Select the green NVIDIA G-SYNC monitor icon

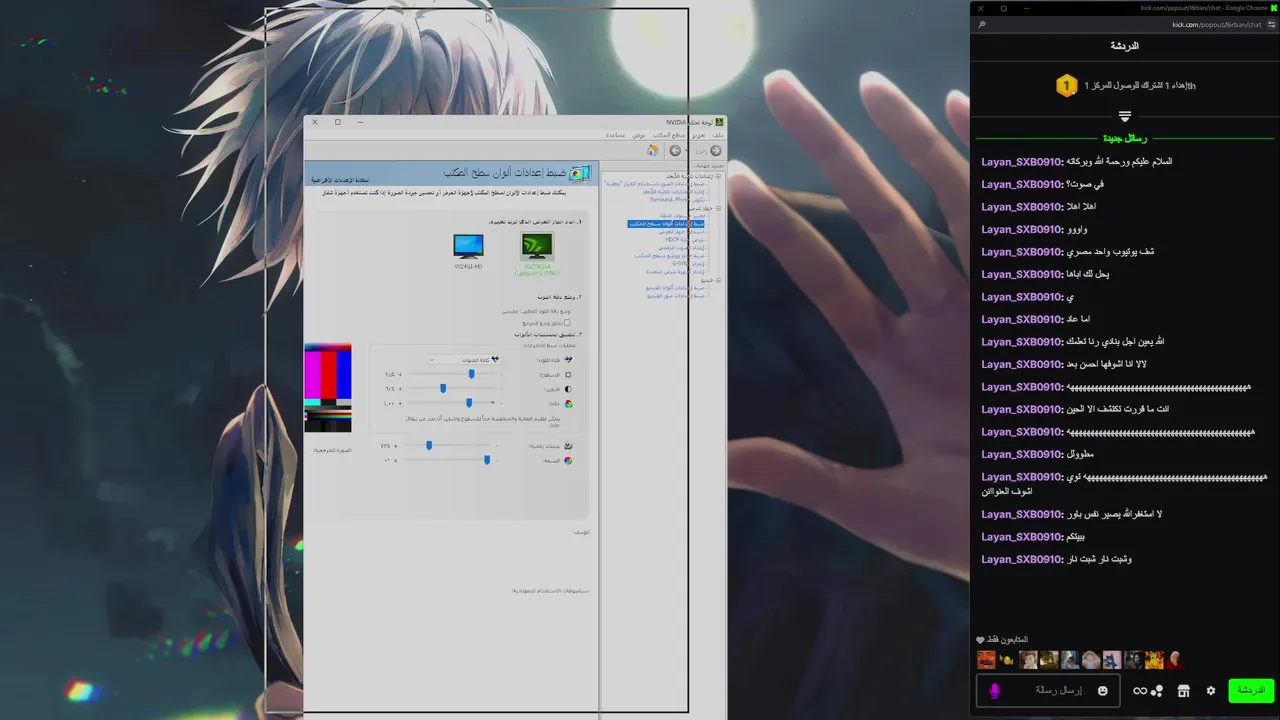[537, 246]
